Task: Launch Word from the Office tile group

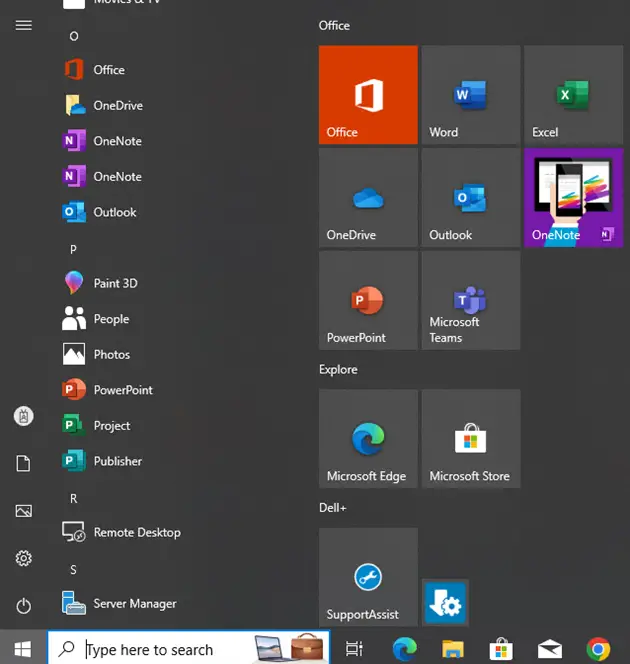Action: [x=471, y=95]
